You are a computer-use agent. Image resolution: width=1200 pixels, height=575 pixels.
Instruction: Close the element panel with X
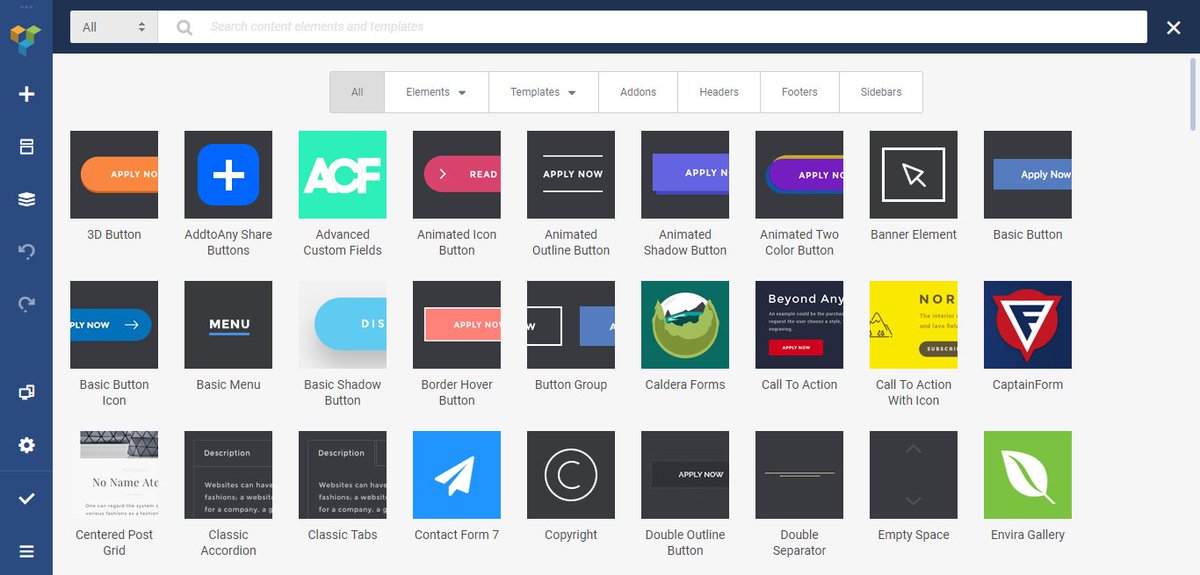coord(1174,28)
